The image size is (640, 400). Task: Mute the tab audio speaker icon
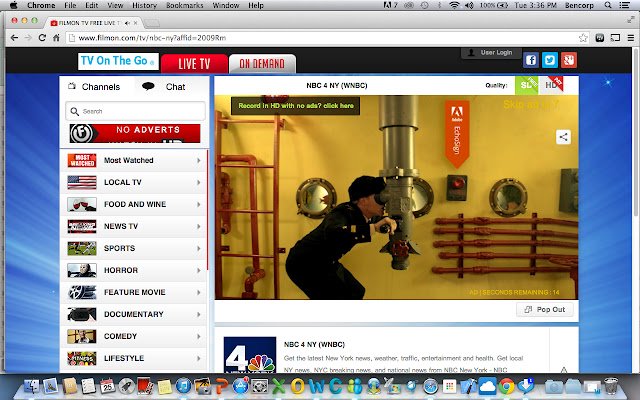click(x=127, y=23)
